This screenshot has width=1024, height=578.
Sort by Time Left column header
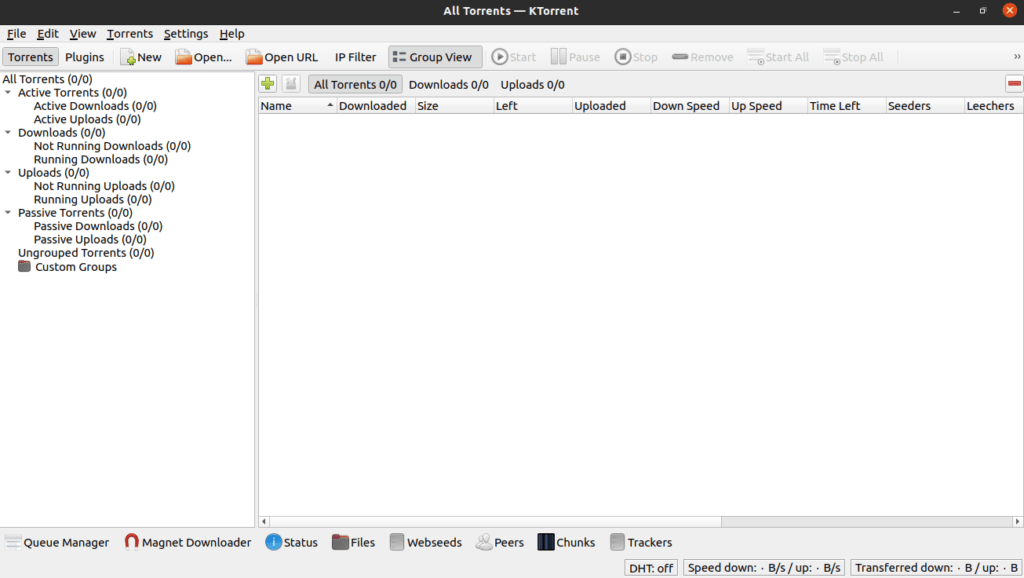coord(846,106)
